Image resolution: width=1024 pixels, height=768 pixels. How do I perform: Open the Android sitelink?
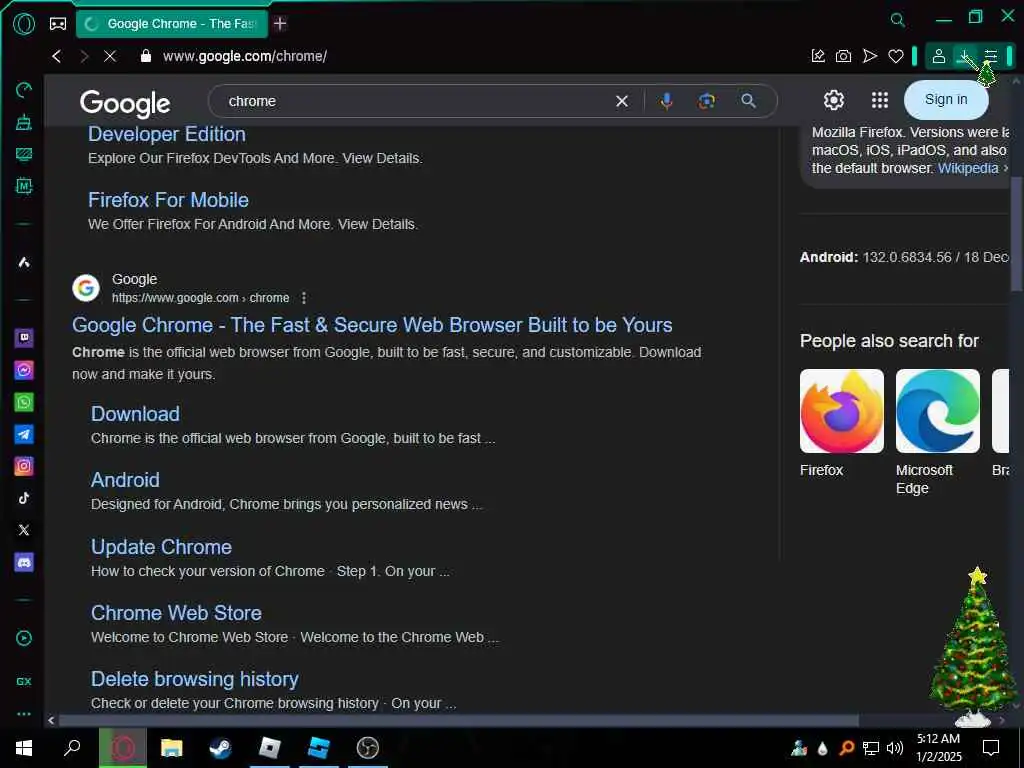coord(125,480)
